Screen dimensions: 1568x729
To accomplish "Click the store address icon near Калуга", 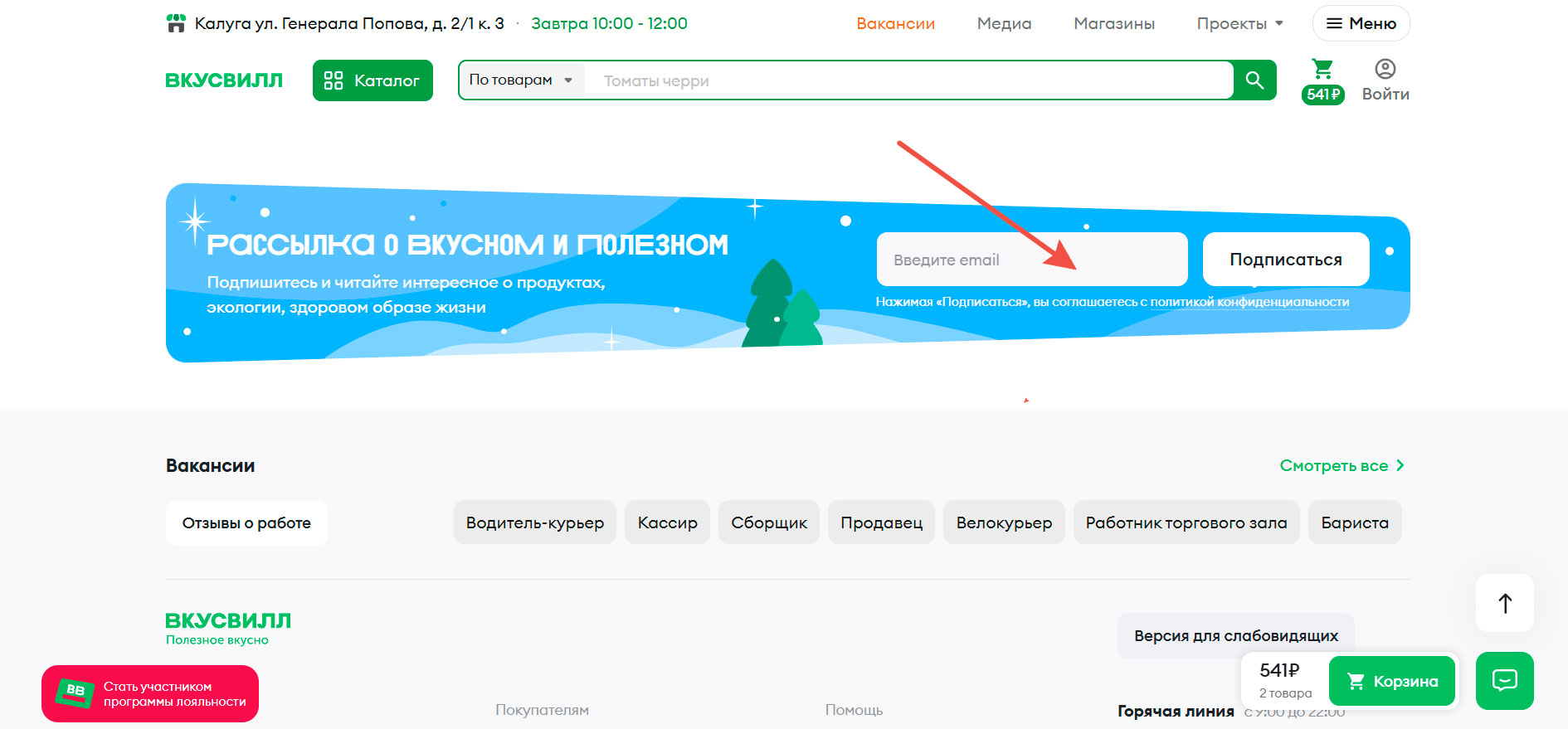I will click(x=176, y=23).
